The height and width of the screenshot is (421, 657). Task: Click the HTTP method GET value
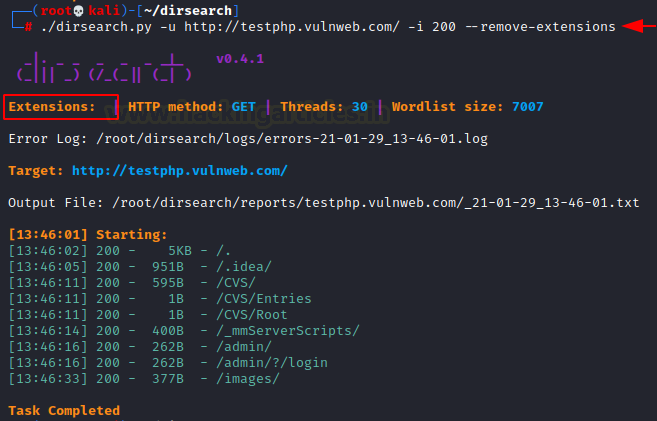pyautogui.click(x=243, y=107)
